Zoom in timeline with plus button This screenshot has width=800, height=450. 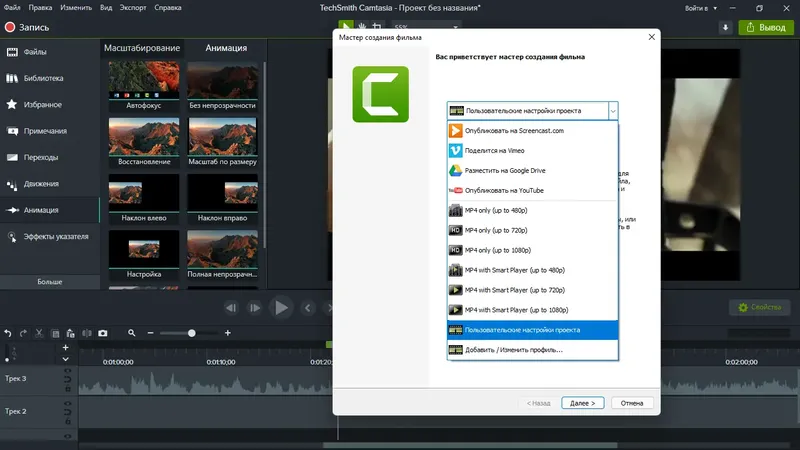(x=228, y=333)
